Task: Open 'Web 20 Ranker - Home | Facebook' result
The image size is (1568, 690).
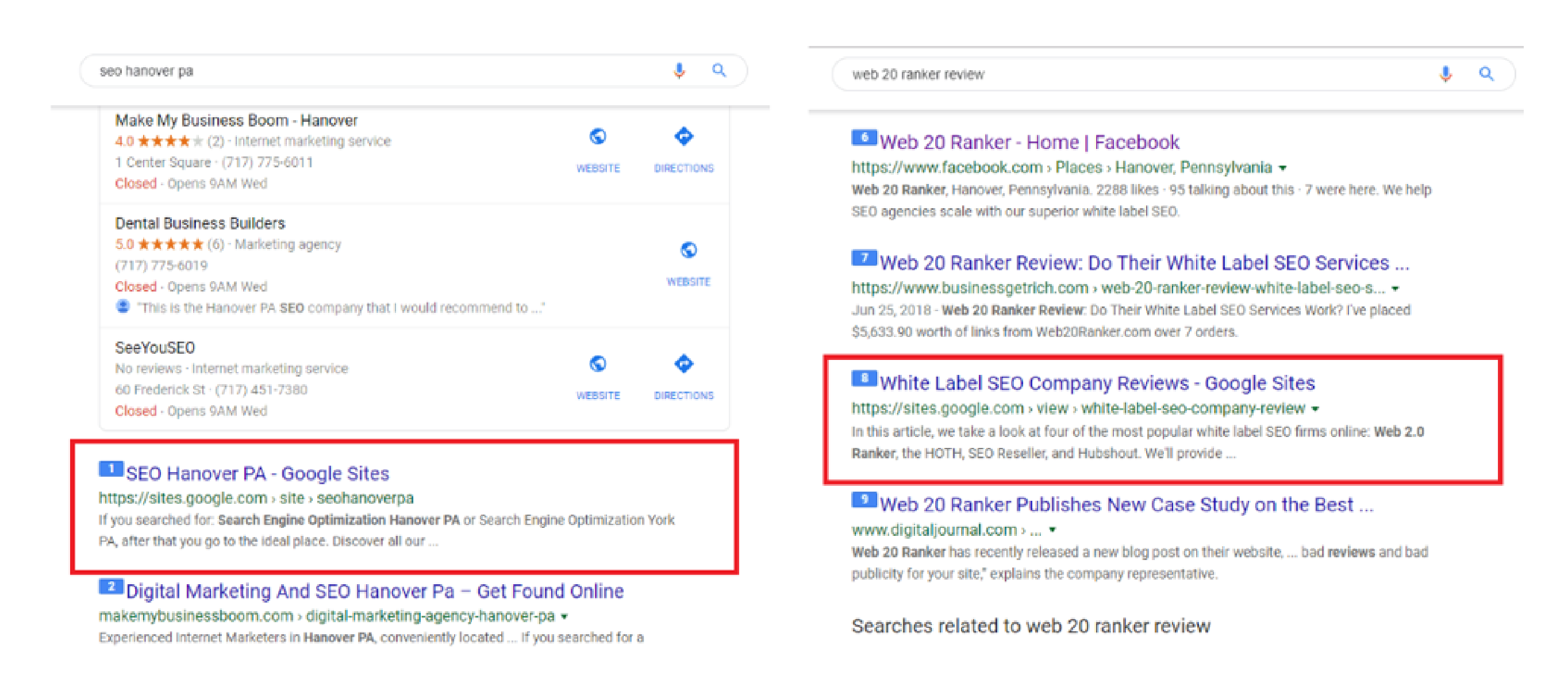Action: 1029,142
